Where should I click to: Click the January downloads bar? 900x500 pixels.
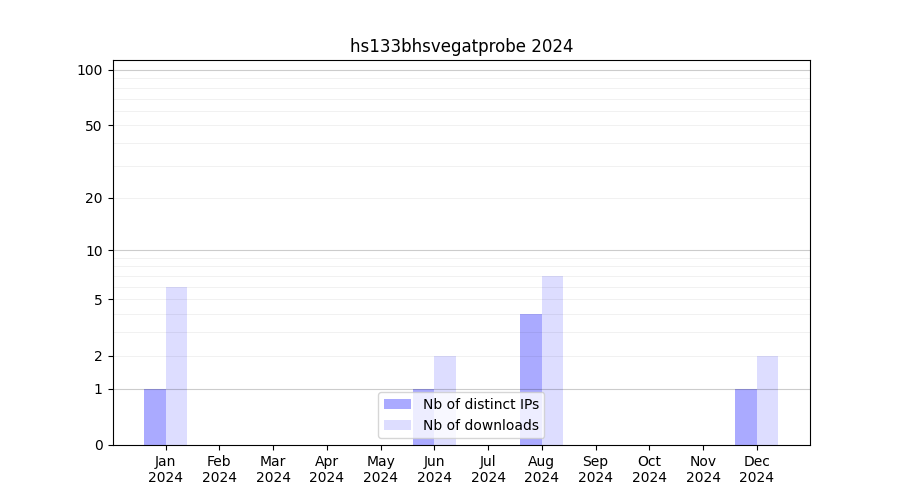176,366
